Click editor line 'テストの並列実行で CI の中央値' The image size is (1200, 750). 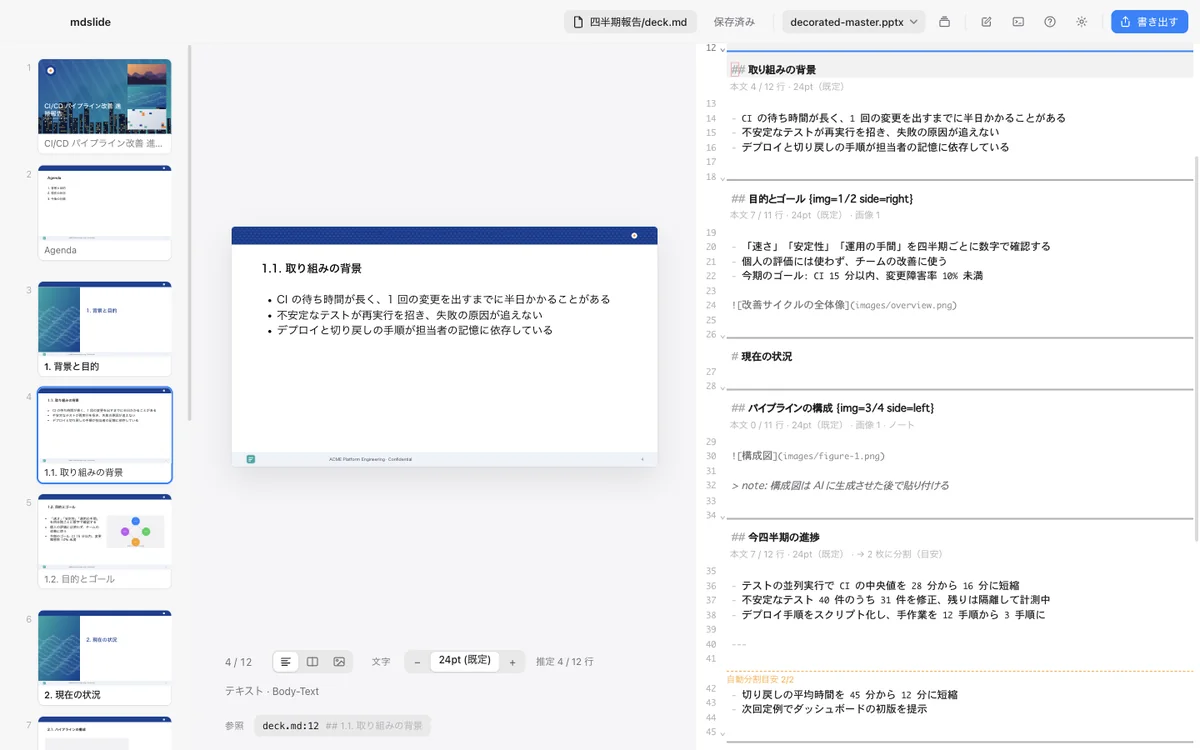(875, 586)
